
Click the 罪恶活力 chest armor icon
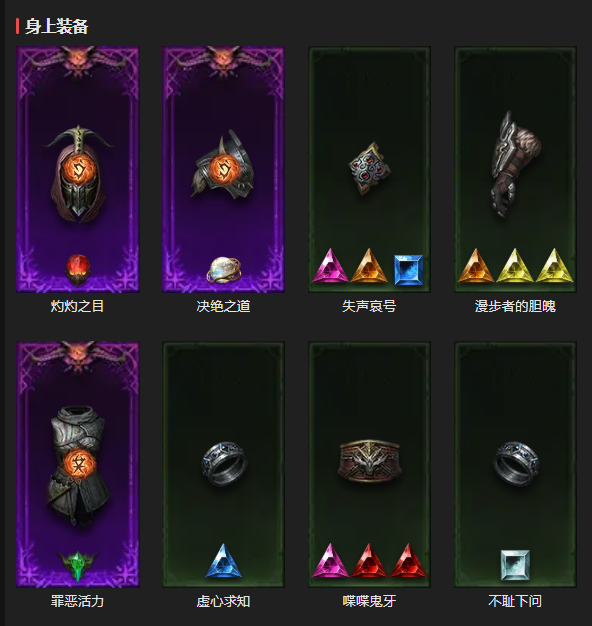coord(78,466)
